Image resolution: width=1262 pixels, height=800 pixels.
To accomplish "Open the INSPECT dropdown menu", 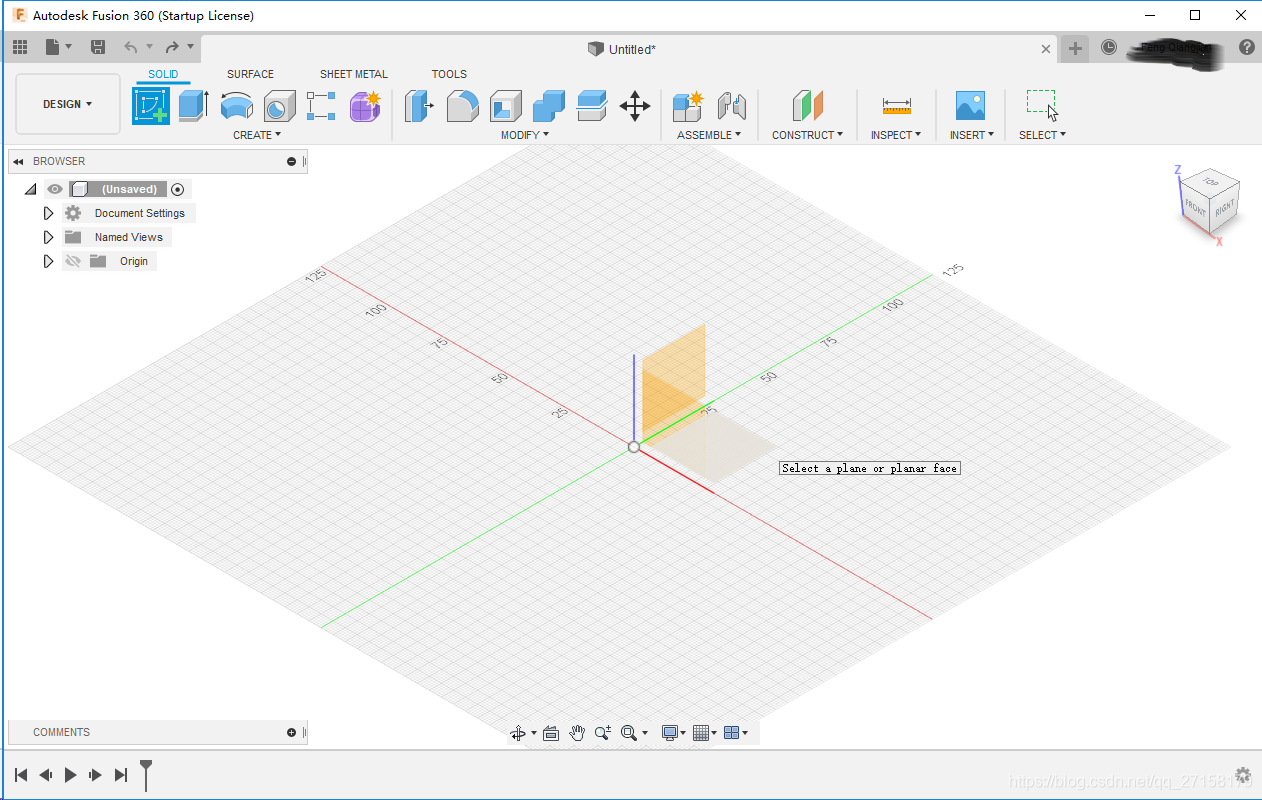I will (896, 135).
